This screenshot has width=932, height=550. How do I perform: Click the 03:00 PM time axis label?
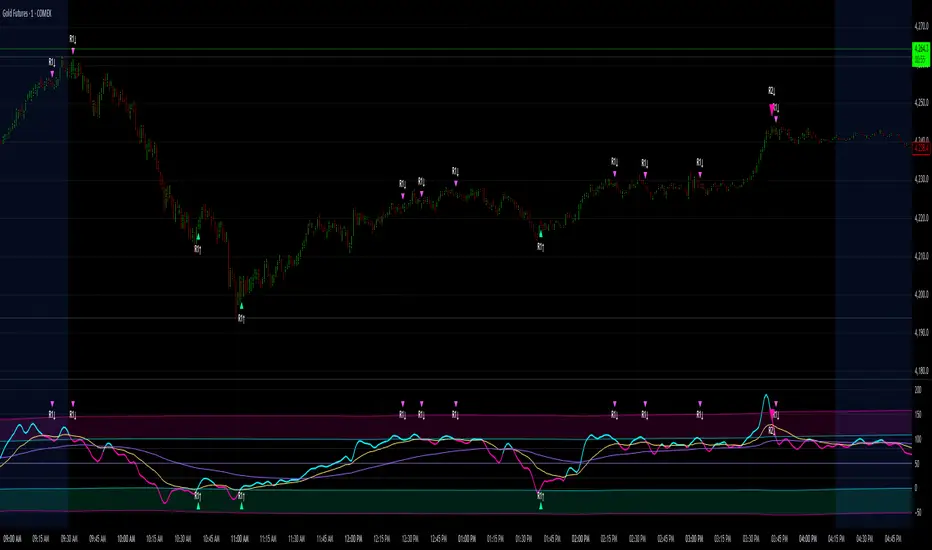694,539
